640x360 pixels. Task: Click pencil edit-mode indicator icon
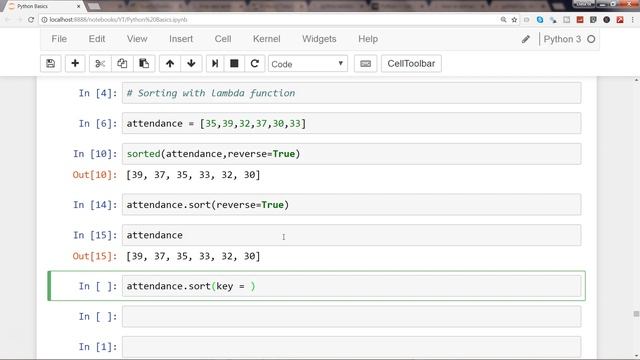click(x=526, y=39)
